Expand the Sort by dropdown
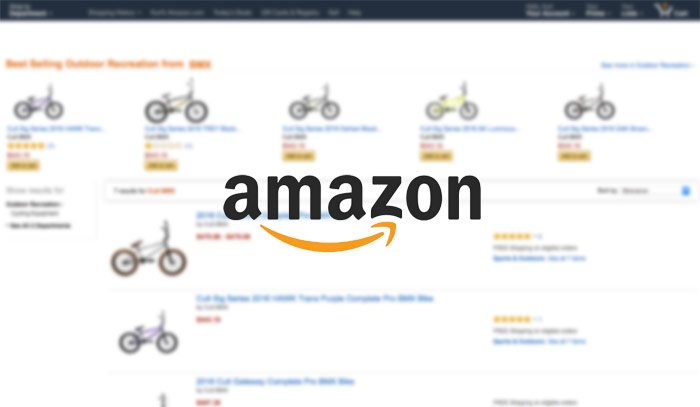700x407 pixels. coord(655,191)
